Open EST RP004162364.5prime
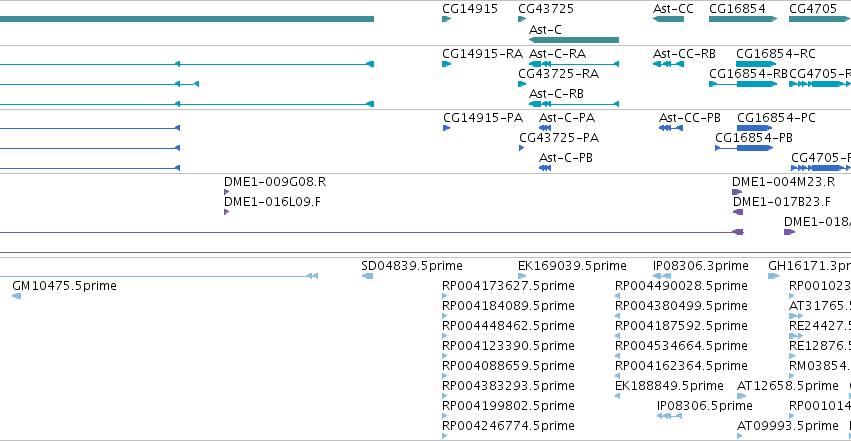 (x=617, y=376)
